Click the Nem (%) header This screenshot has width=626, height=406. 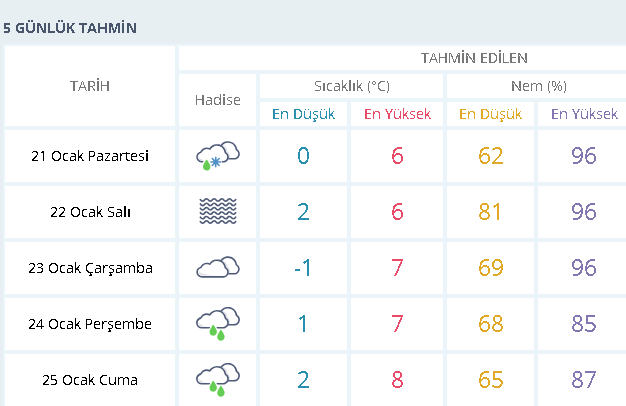539,86
